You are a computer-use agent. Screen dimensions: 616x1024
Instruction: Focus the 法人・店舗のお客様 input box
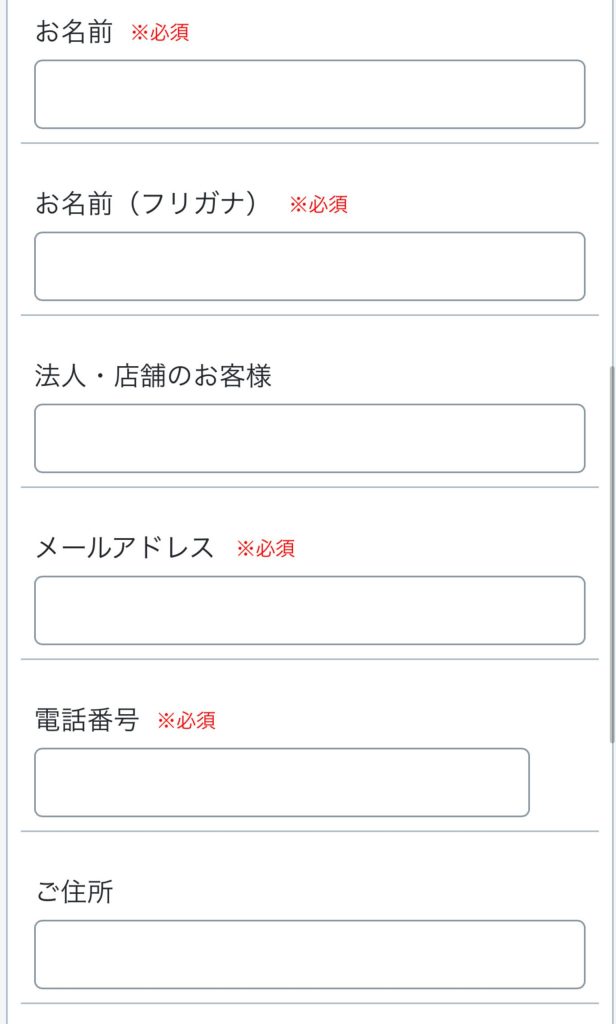pos(309,439)
